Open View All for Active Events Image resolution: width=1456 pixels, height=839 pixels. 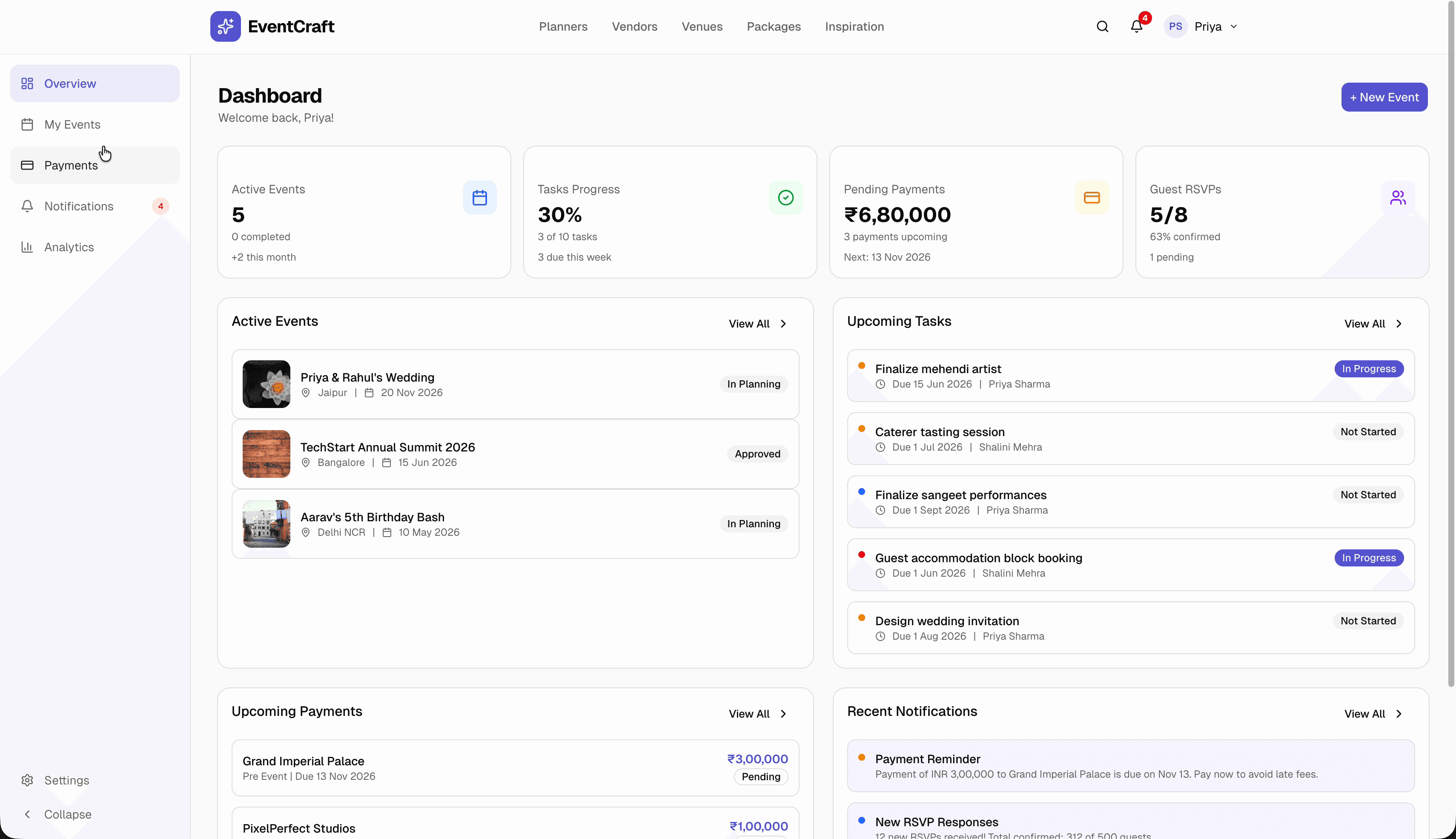756,323
